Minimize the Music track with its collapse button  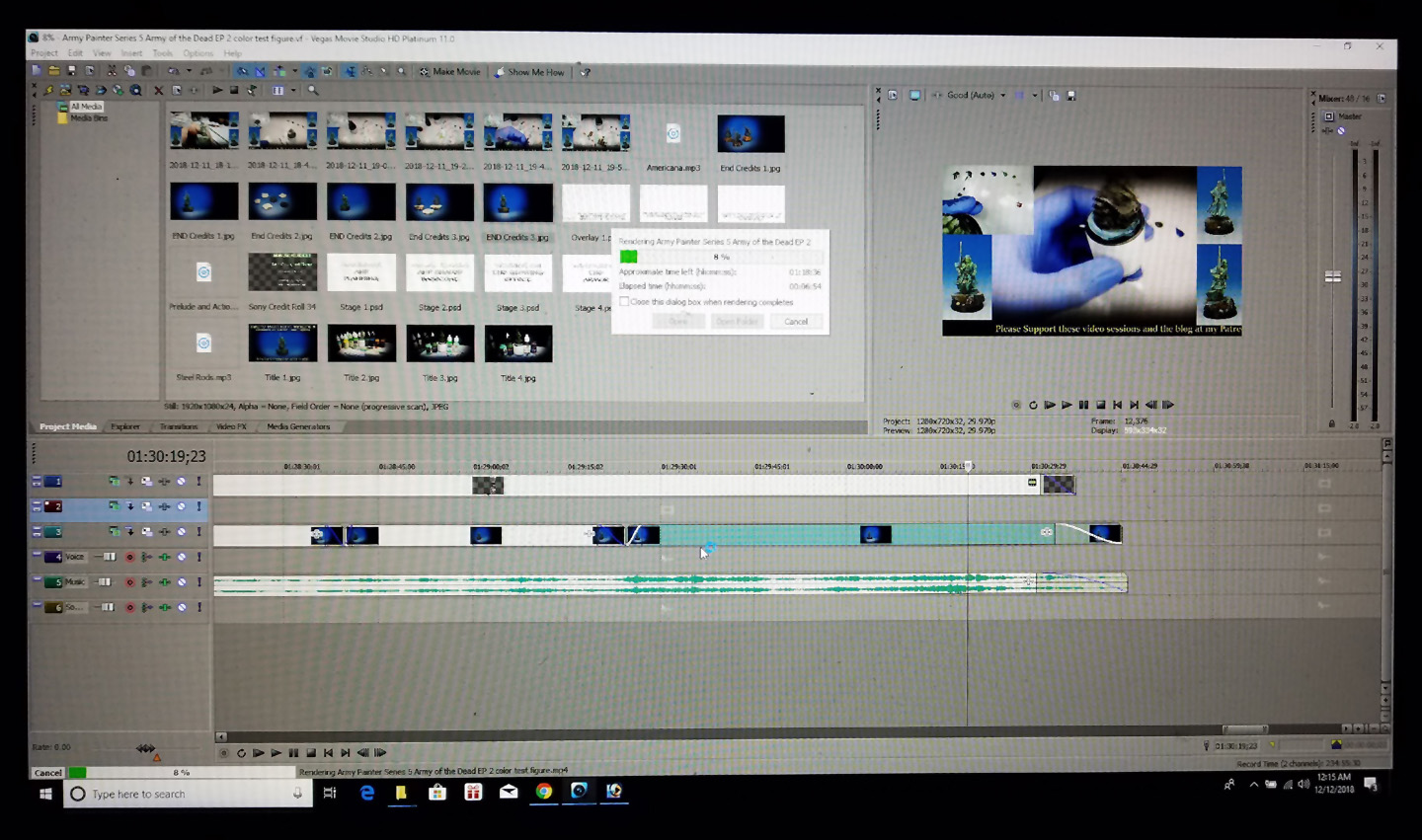[37, 578]
